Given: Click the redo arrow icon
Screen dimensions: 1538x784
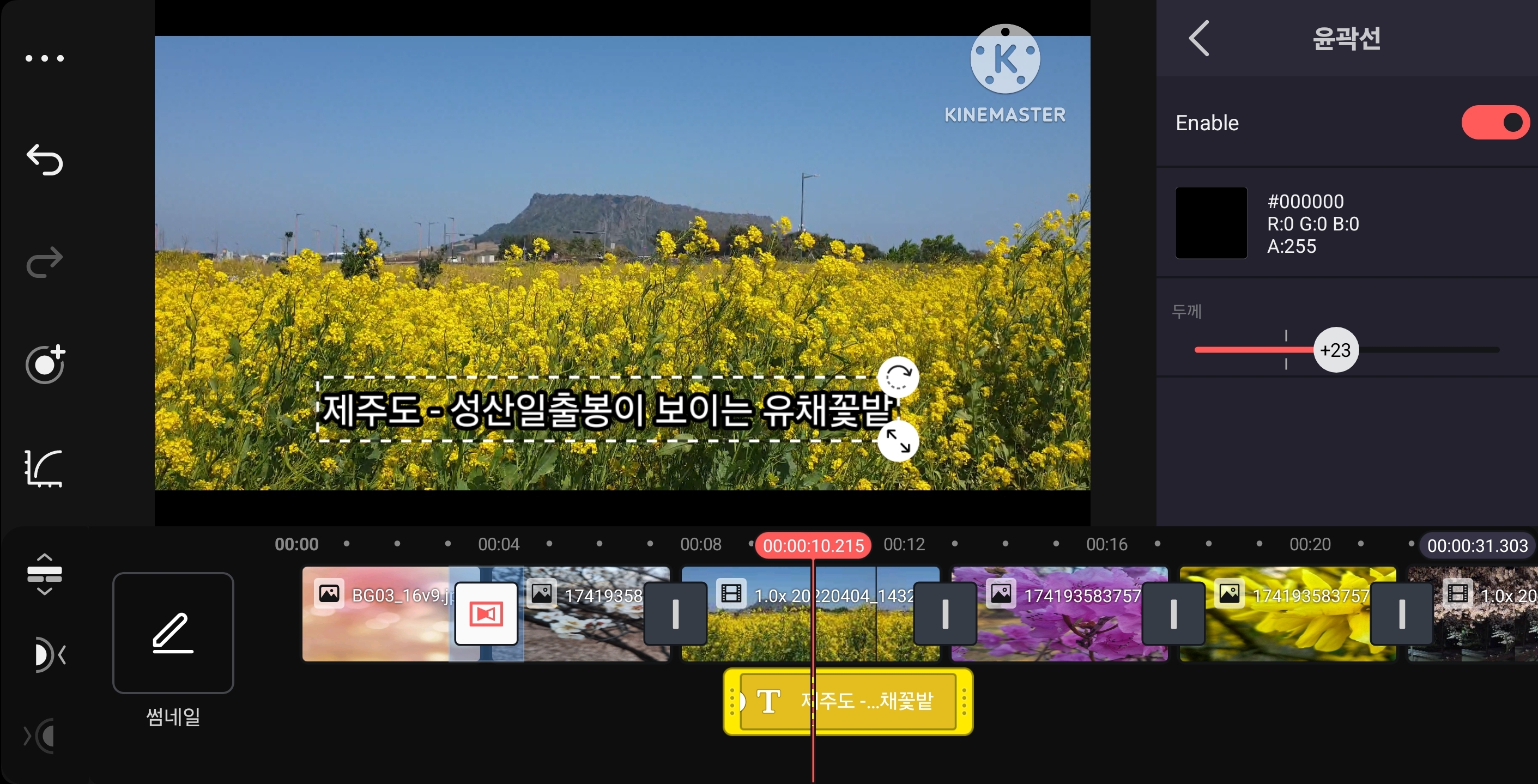Looking at the screenshot, I should 45,263.
